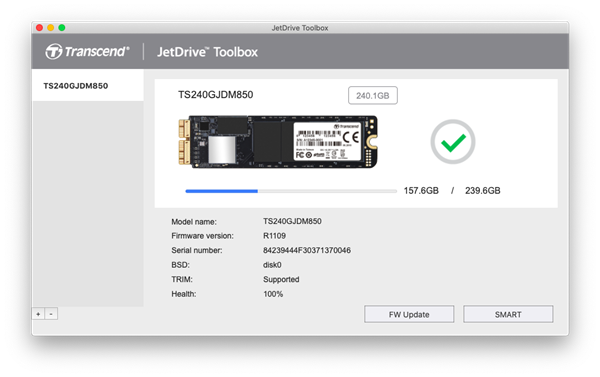Click the yellow minimize window button

point(51,28)
